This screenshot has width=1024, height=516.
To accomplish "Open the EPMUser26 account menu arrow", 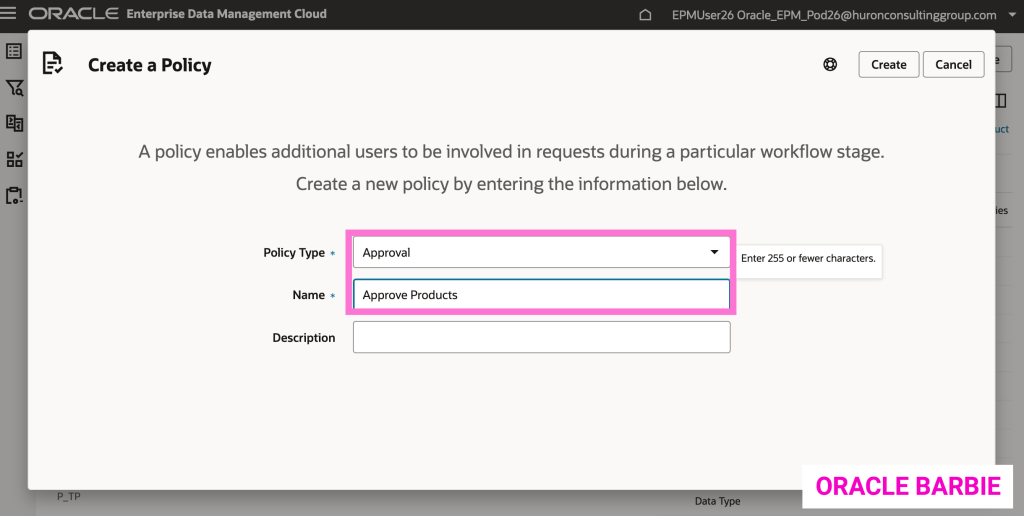I will coord(1012,15).
